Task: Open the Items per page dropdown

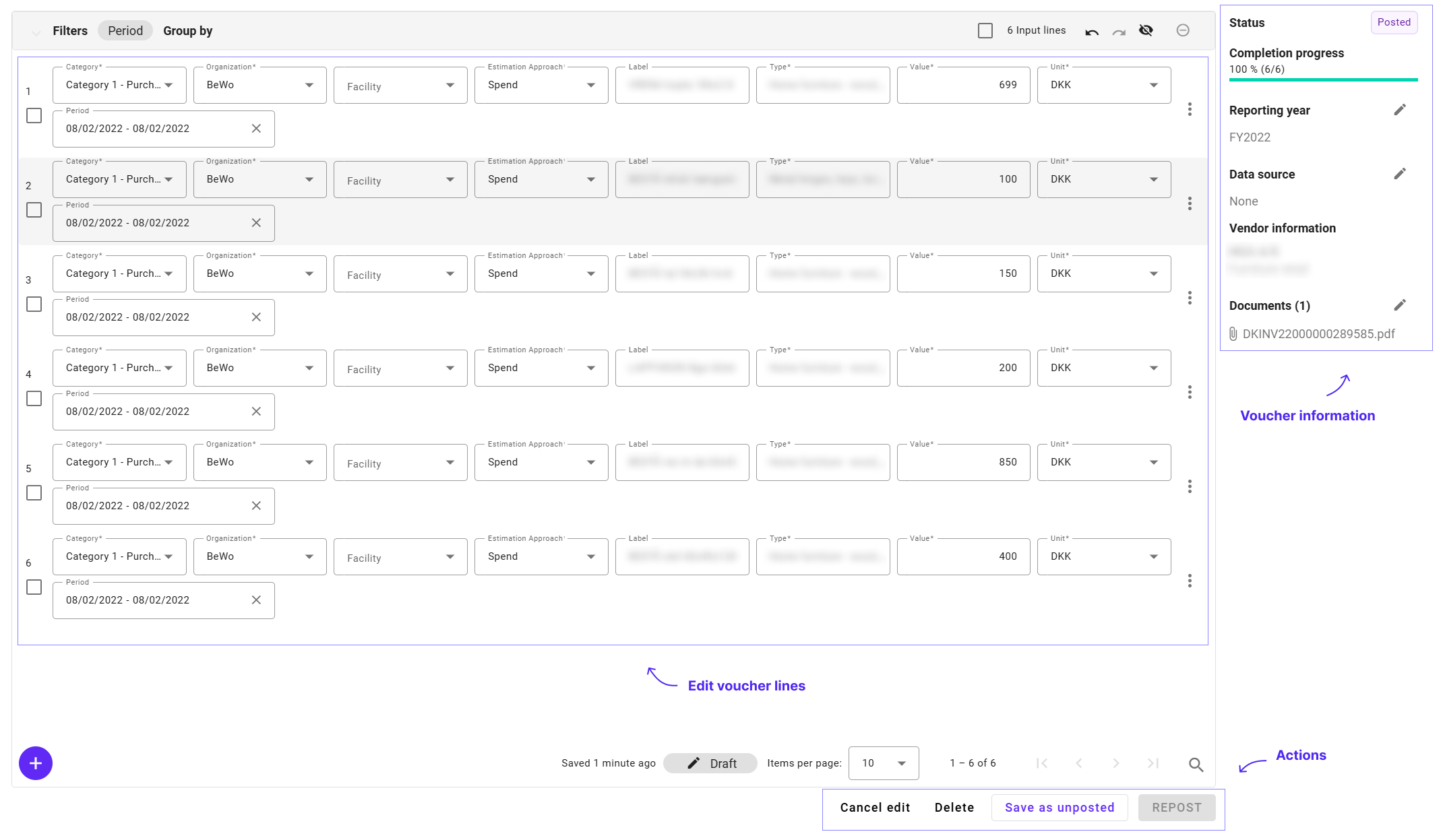Action: click(x=884, y=763)
